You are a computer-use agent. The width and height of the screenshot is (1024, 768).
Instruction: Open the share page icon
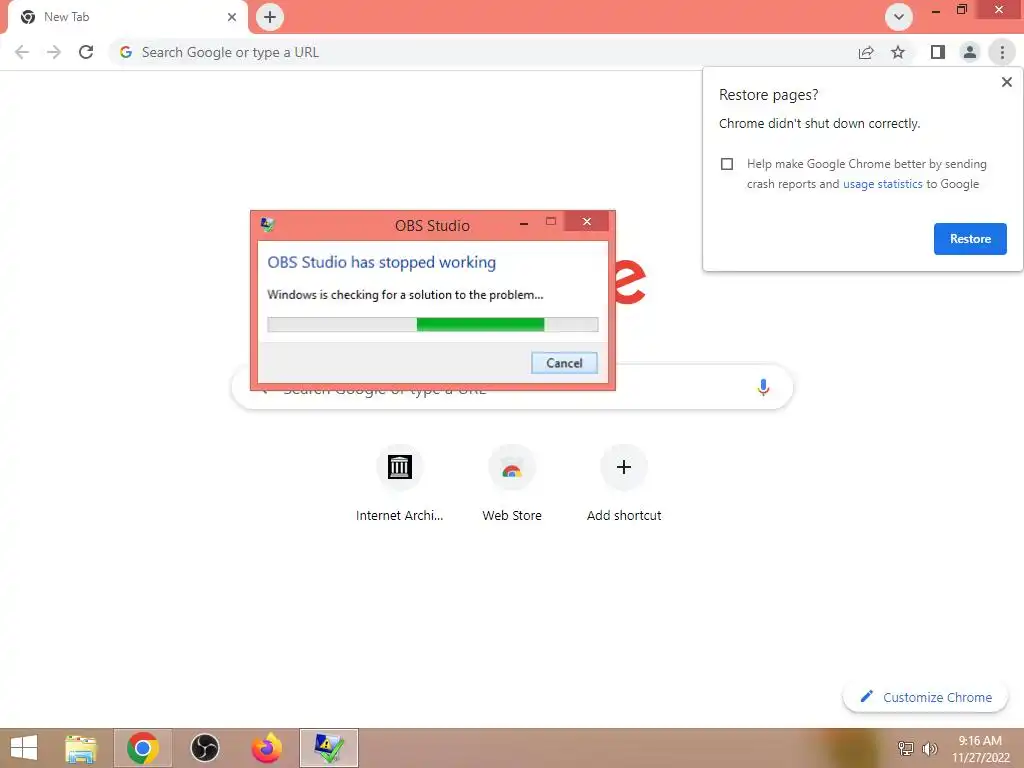(866, 52)
